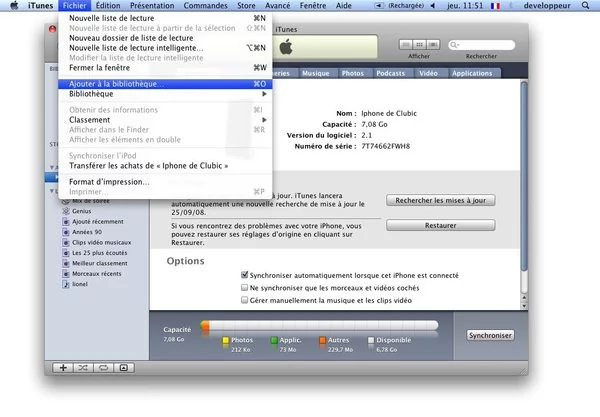This screenshot has width=600, height=417.
Task: Select the Genius playlist icon
Action: pyautogui.click(x=66, y=211)
